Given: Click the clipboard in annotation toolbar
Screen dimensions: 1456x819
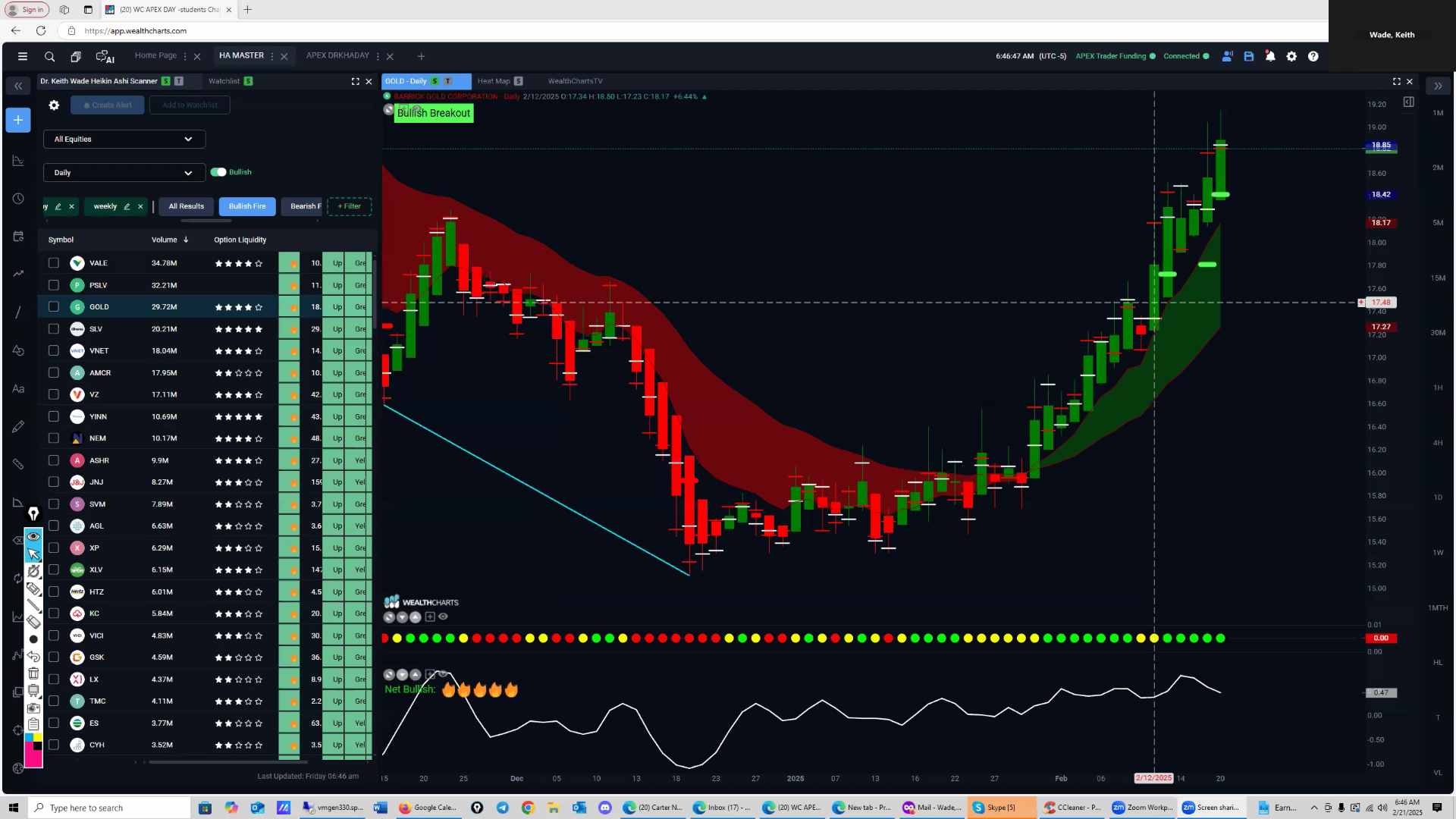Looking at the screenshot, I should pyautogui.click(x=33, y=725).
